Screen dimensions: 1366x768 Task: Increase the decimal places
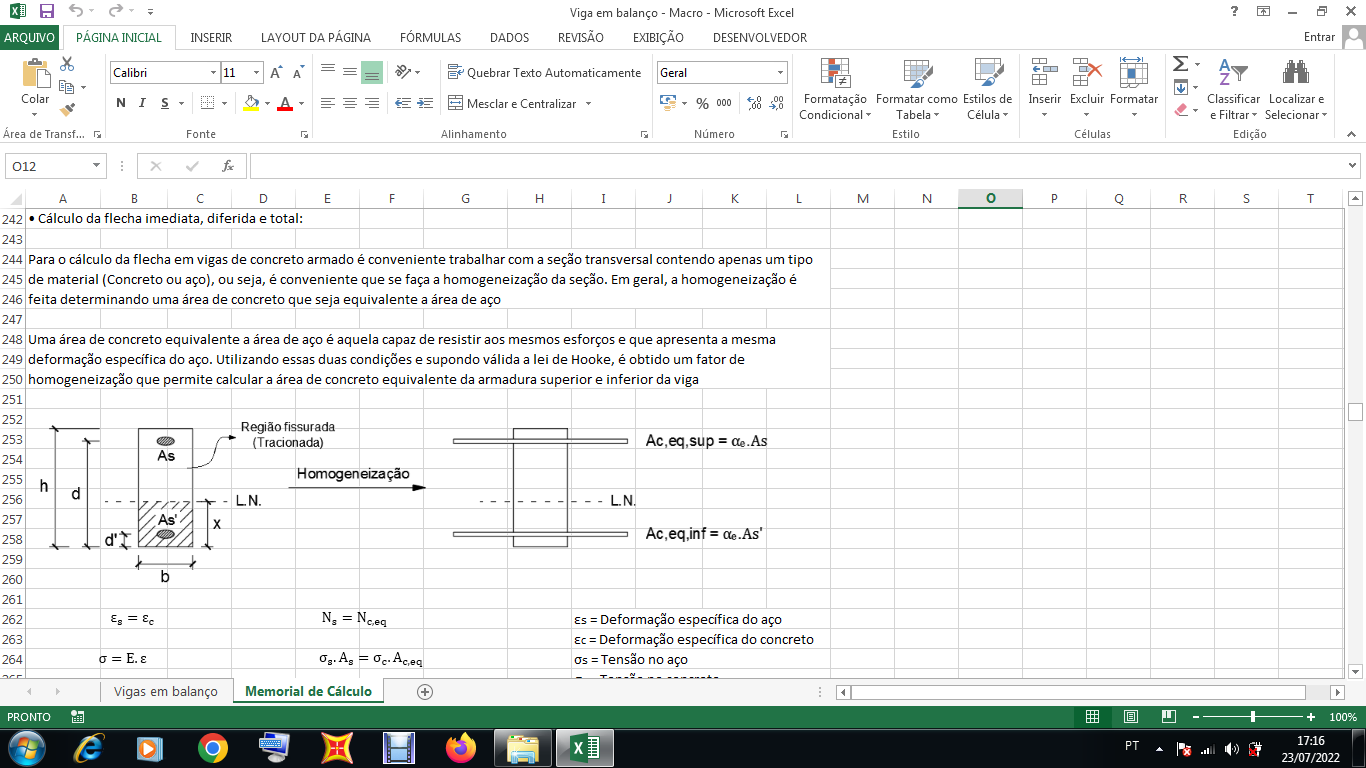pos(754,103)
